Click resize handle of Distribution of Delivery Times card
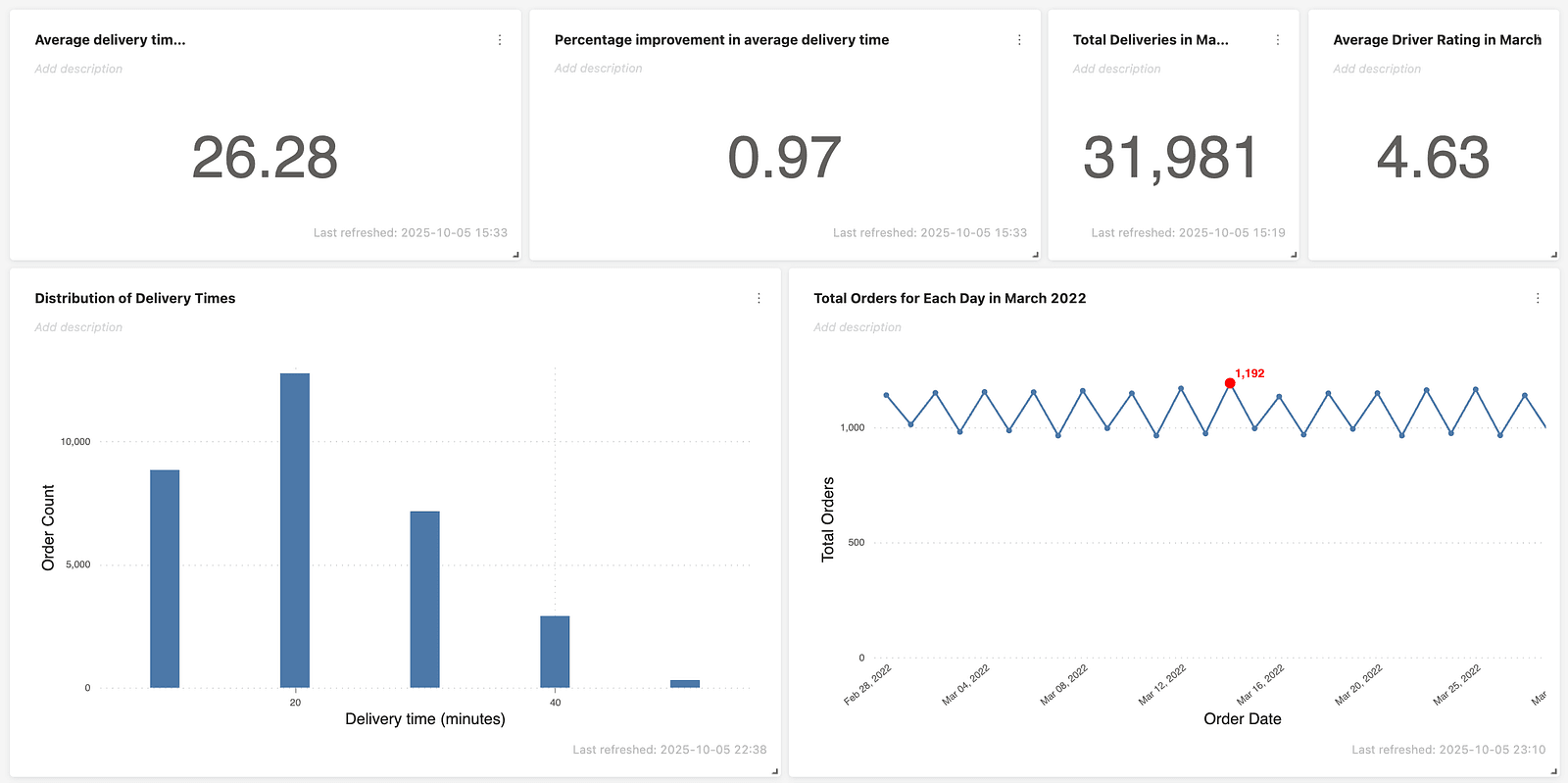 (774, 771)
